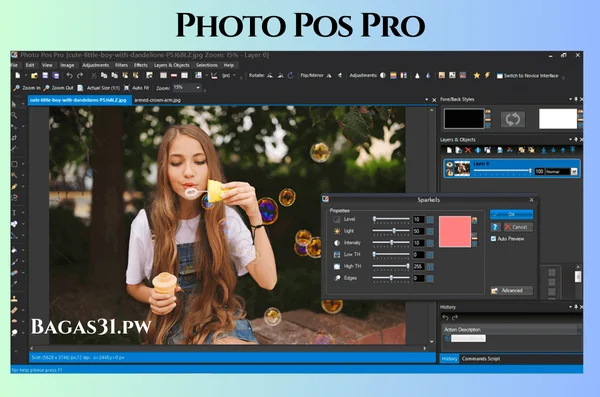Viewport: 600px width, 397px height.
Task: Undo the last action in main toolbar
Action: pos(69,75)
